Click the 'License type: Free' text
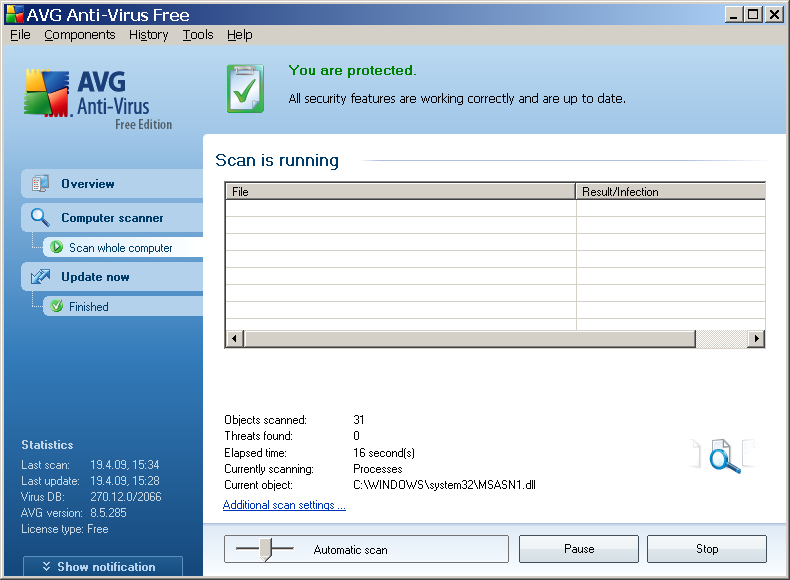Viewport: 790px width, 580px height. coord(64,529)
